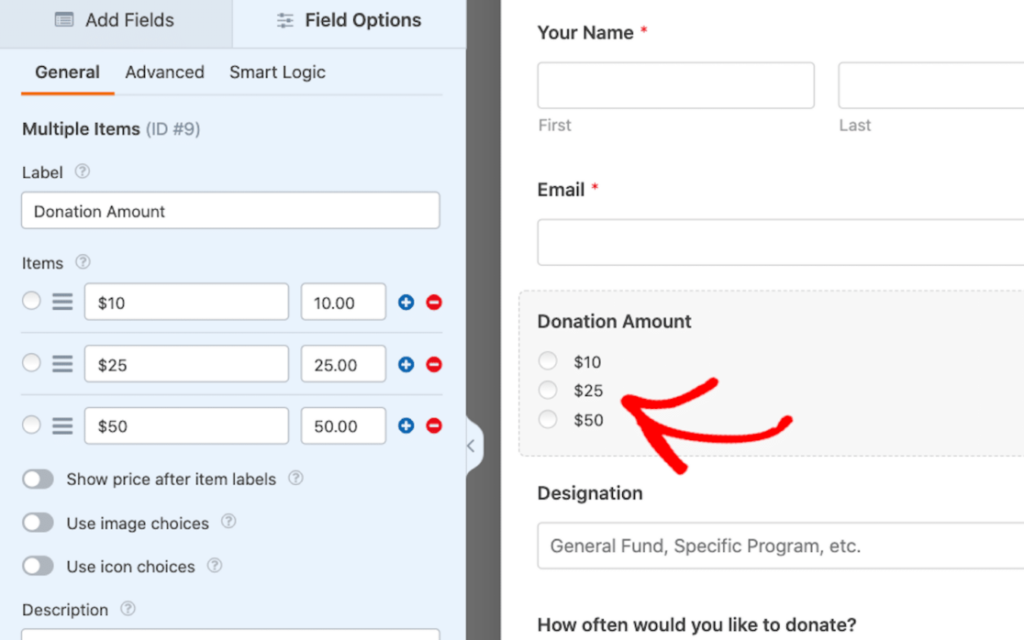Viewport: 1024px width, 640px height.
Task: Edit the Donation Amount label text
Action: click(x=230, y=211)
